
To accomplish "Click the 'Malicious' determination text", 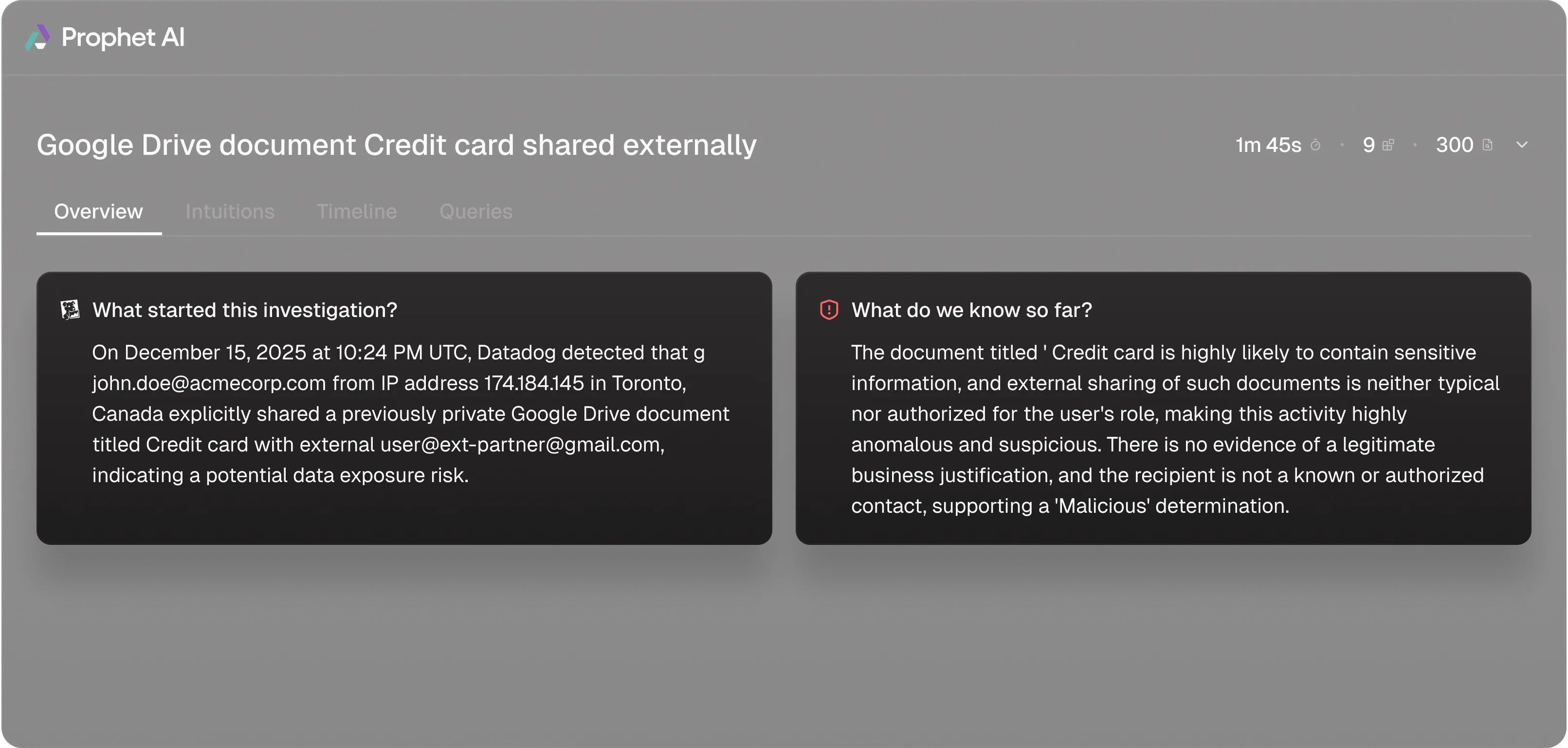I will coord(1102,506).
